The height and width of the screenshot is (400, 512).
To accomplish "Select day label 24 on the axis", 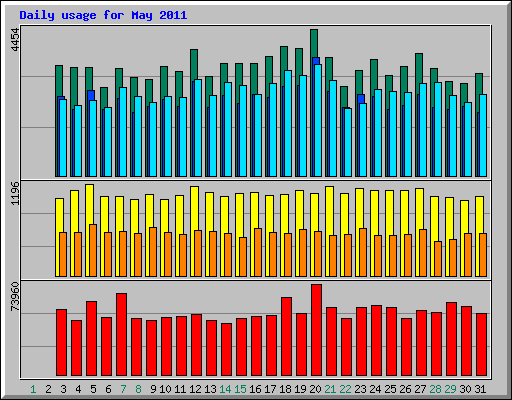I will click(375, 389).
